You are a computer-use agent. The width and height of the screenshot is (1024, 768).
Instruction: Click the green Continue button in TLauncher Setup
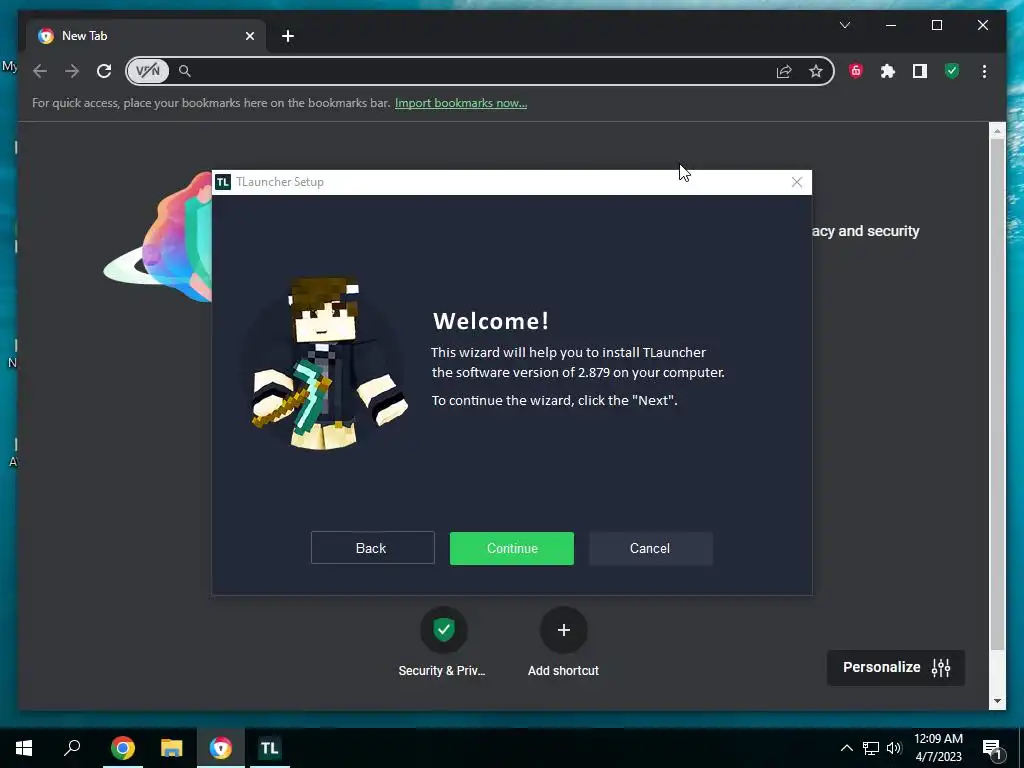tap(511, 549)
